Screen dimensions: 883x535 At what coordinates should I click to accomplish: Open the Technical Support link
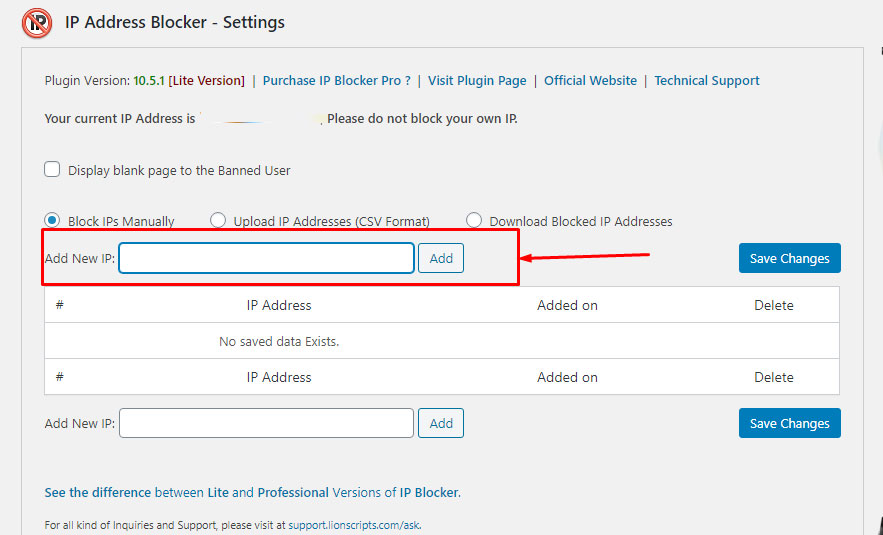(707, 81)
